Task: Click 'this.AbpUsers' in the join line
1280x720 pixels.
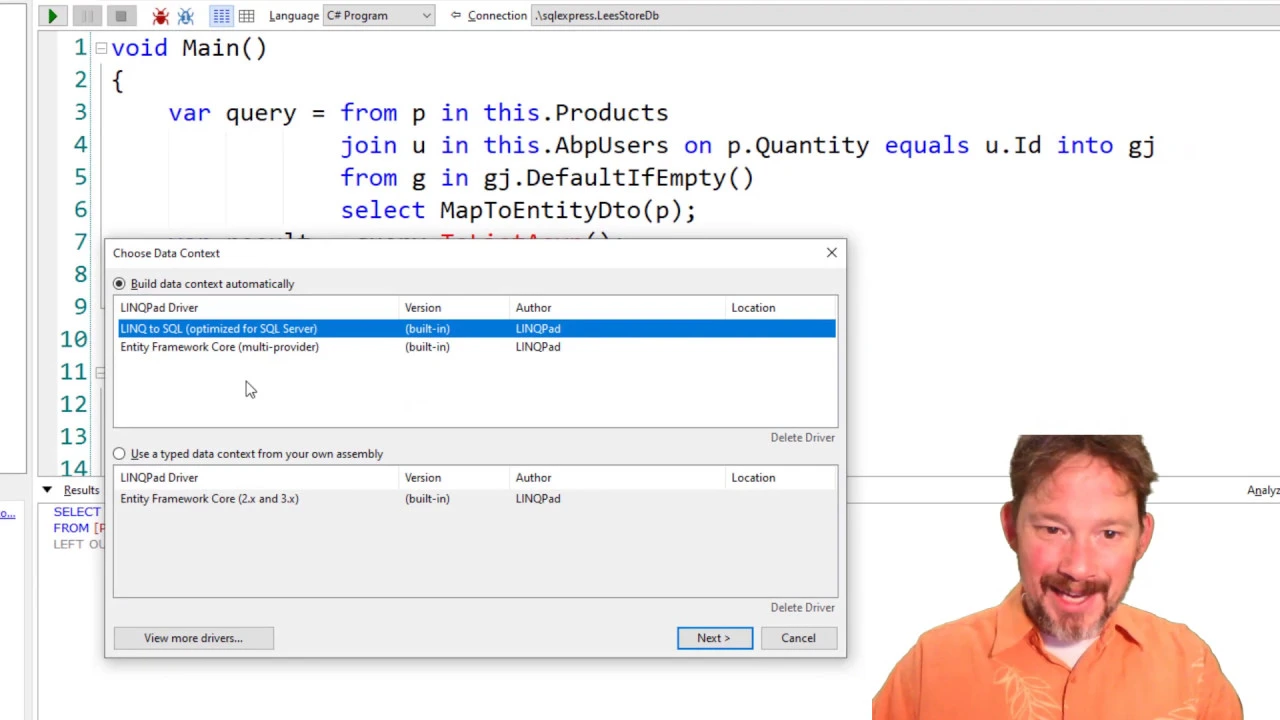Action: tap(576, 145)
